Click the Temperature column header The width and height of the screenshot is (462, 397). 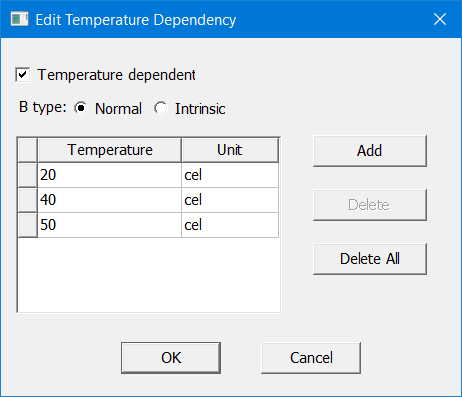[x=110, y=150]
